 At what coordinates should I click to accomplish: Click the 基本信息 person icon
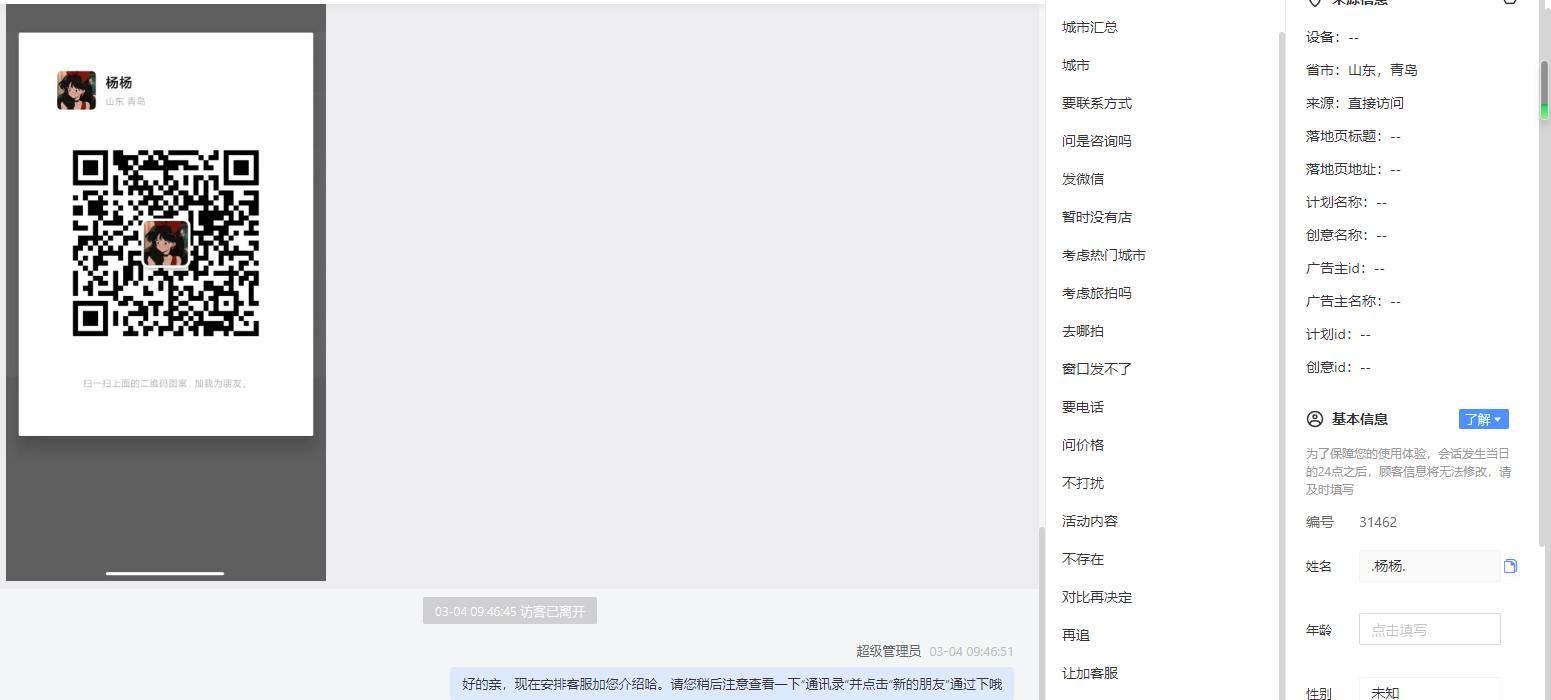pos(1315,419)
